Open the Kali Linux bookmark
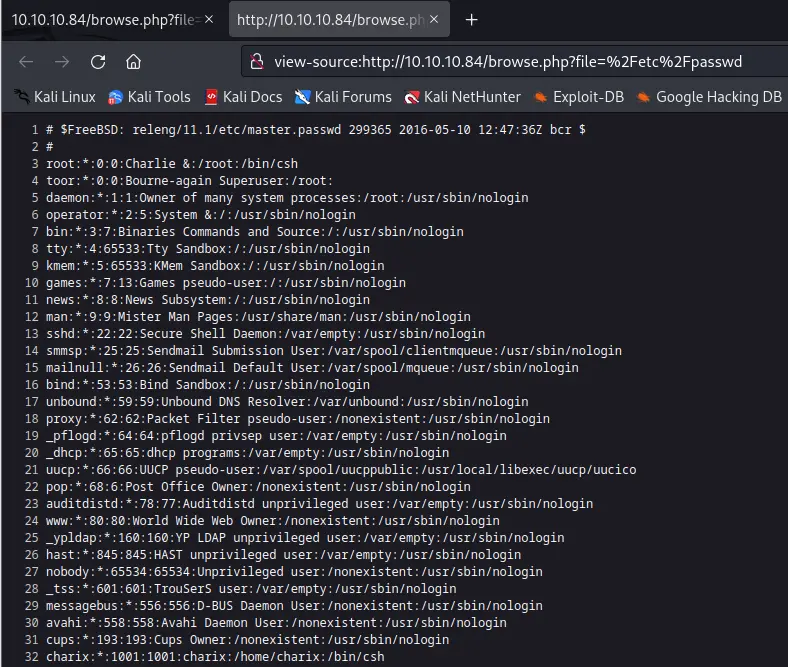 pos(55,97)
